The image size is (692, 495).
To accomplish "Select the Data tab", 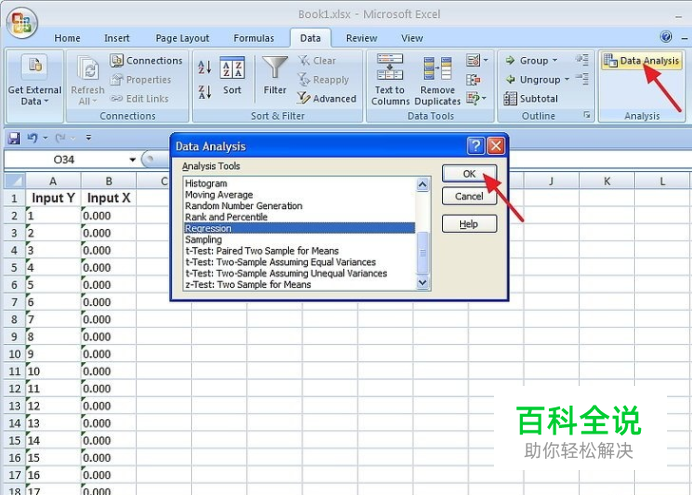I will (x=310, y=38).
